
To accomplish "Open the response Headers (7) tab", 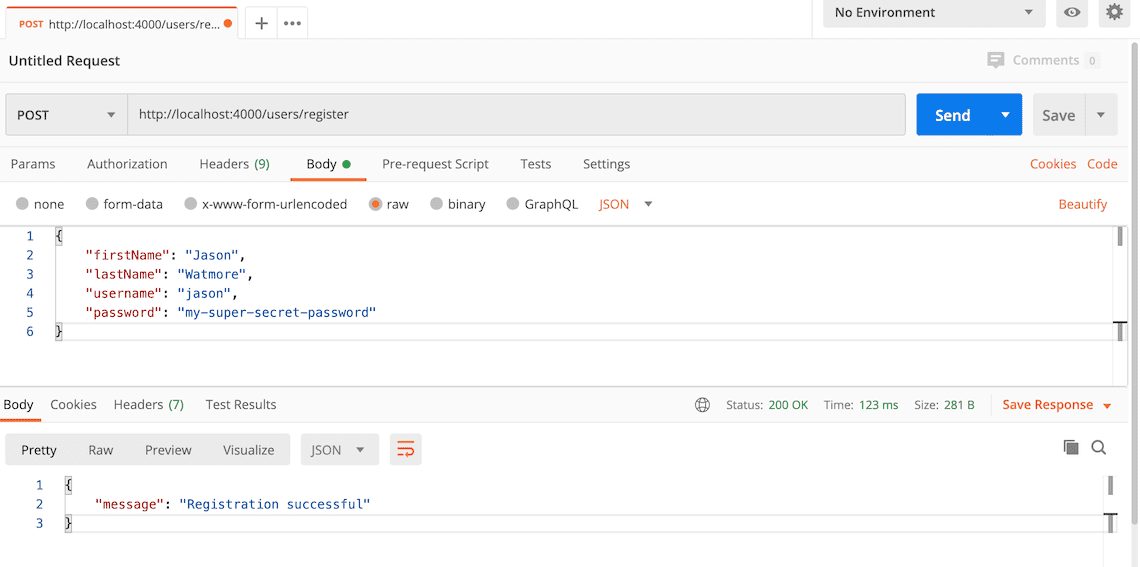I will pyautogui.click(x=149, y=405).
